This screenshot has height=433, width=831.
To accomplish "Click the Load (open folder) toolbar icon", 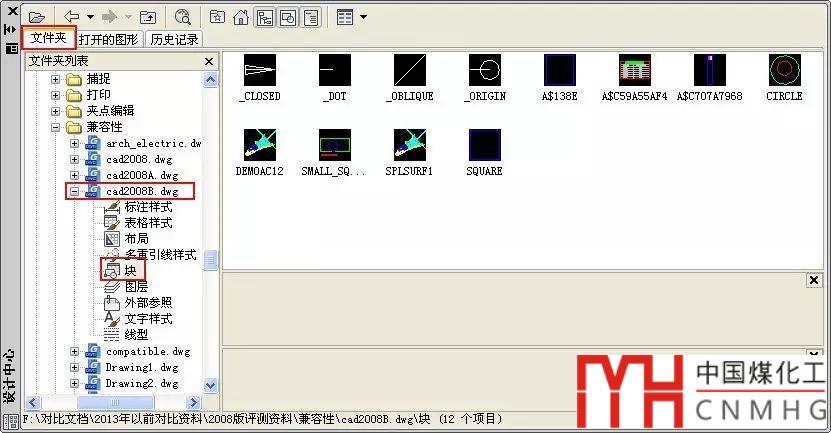I will 37,17.
